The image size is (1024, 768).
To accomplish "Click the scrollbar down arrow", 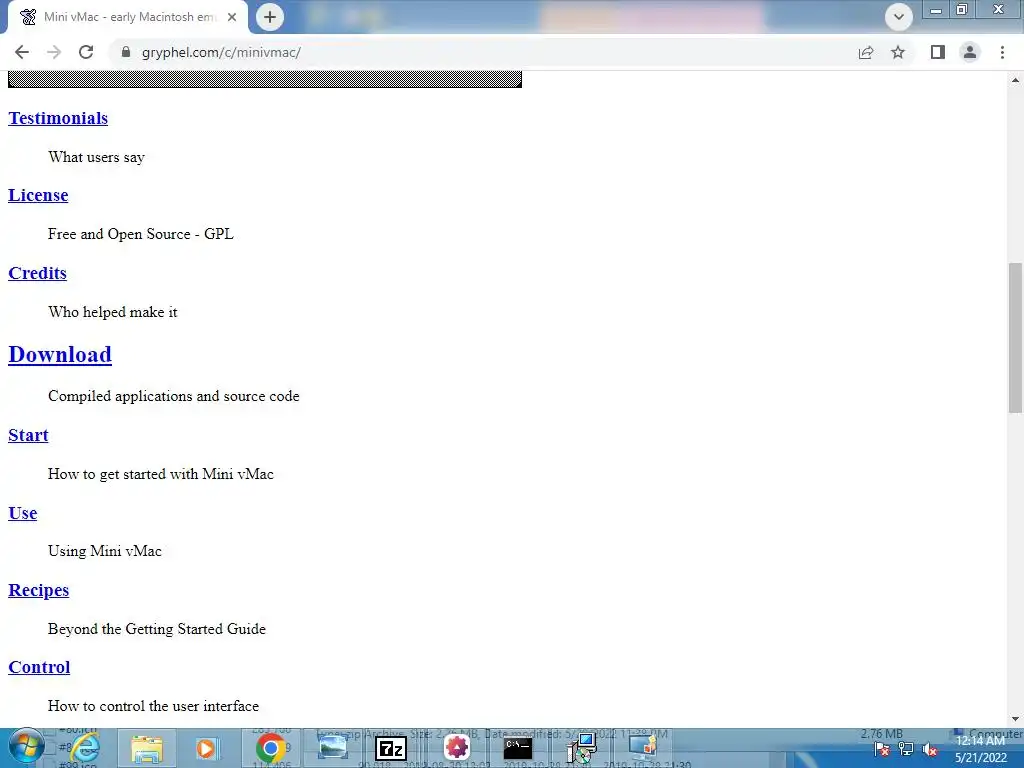I will click(x=1015, y=719).
